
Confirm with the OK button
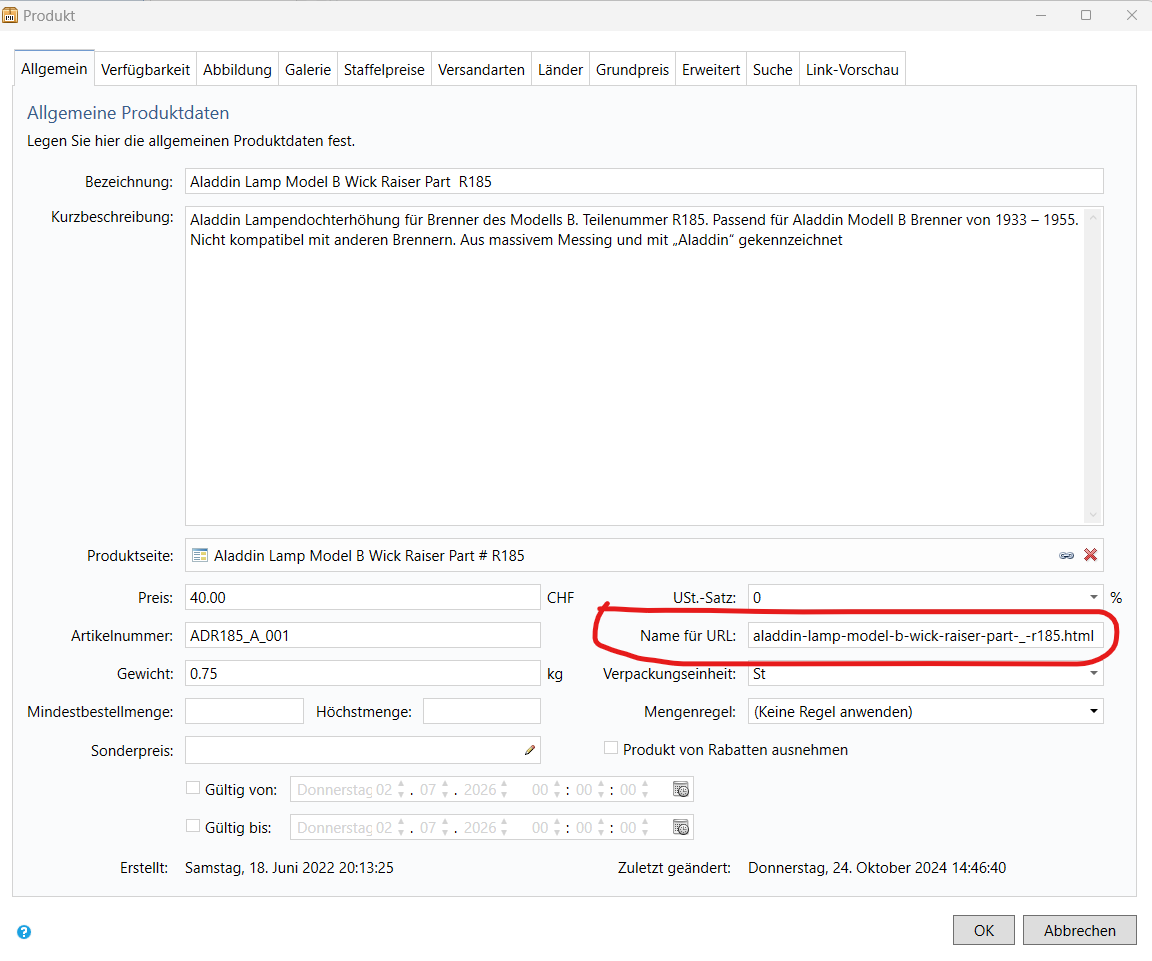[984, 930]
